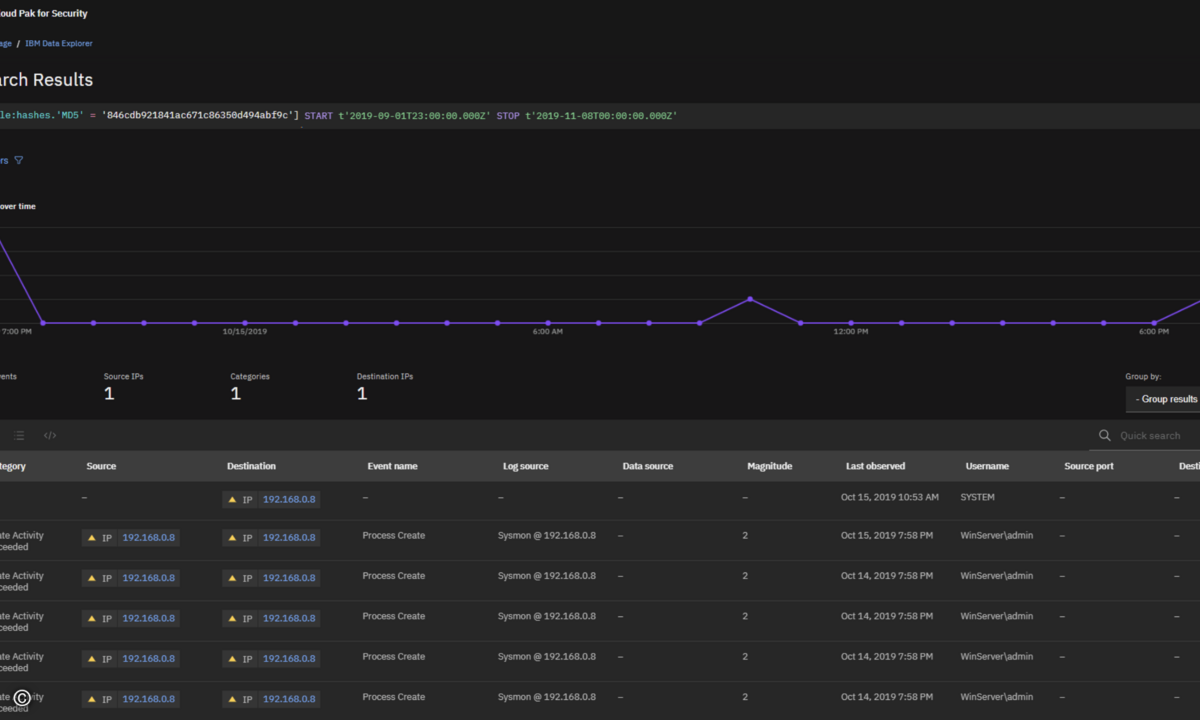Image resolution: width=1200 pixels, height=720 pixels.
Task: Select 'Oct 15, 2019 7:58 PM' cell
Action: 887,535
